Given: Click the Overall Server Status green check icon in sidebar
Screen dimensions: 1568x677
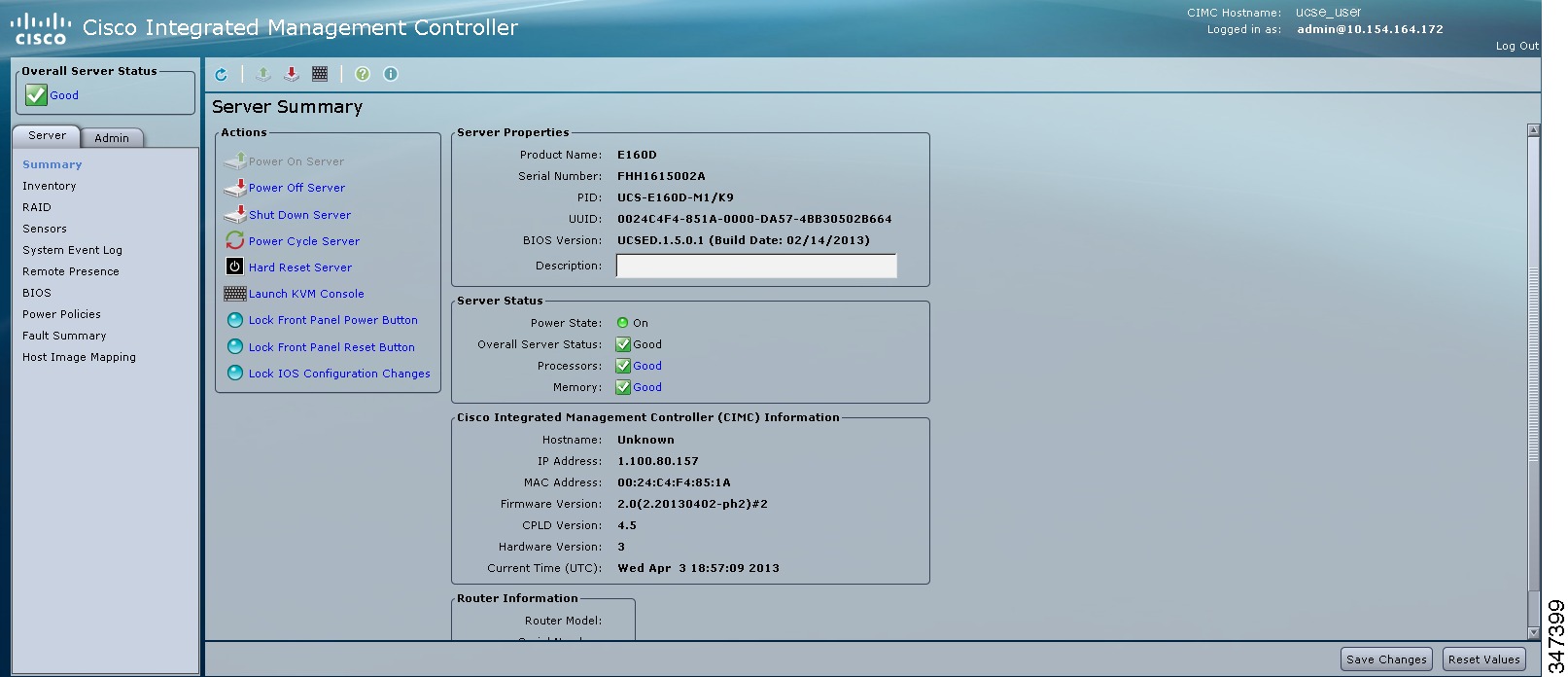Looking at the screenshot, I should coord(36,94).
